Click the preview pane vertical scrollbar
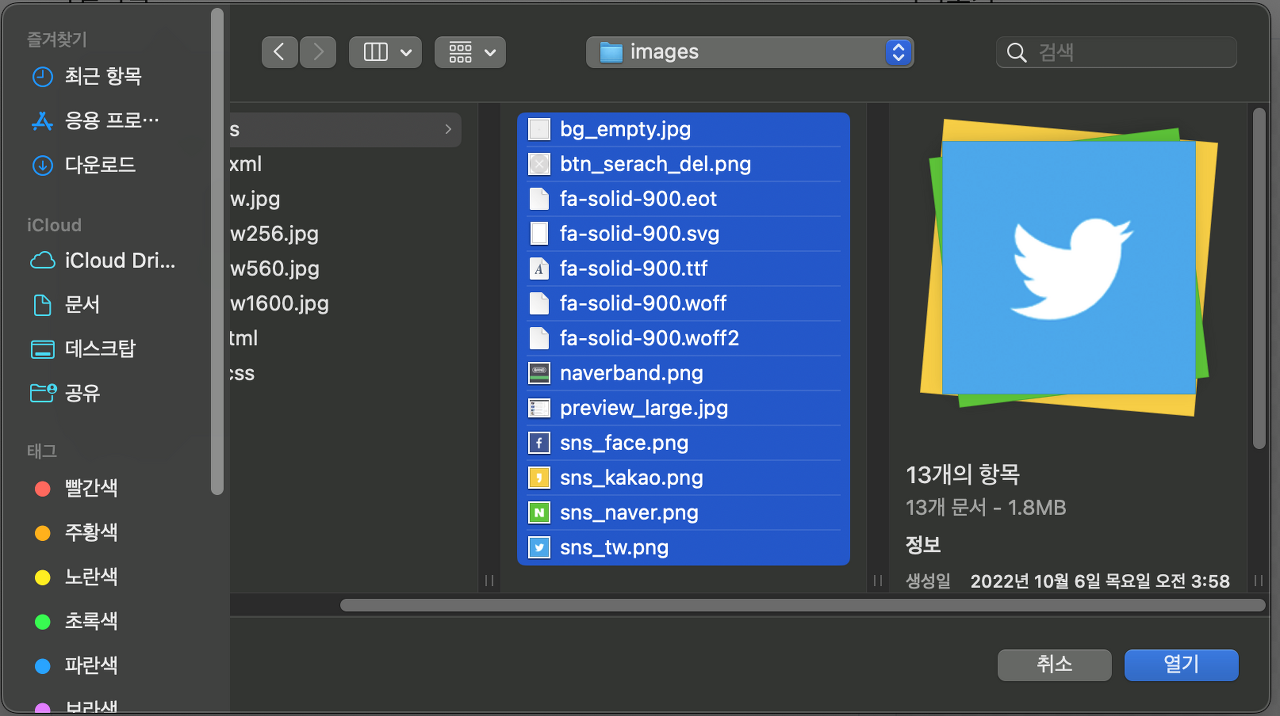The width and height of the screenshot is (1280, 716). tap(1258, 278)
